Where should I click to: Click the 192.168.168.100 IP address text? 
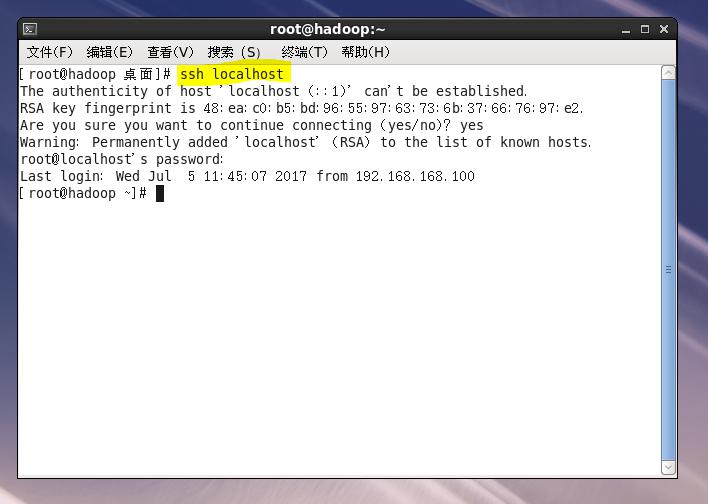415,176
